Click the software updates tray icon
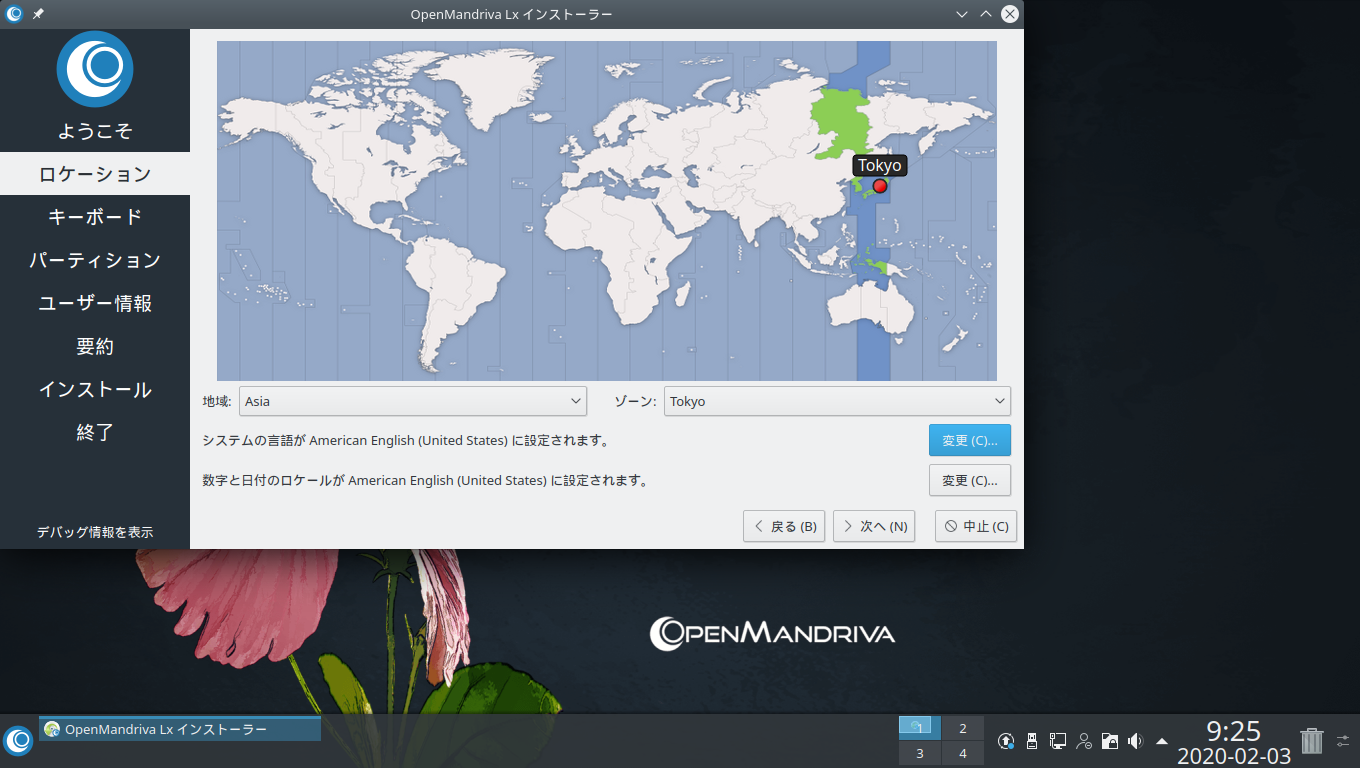Screen dimensions: 1360x768 click(x=1007, y=741)
